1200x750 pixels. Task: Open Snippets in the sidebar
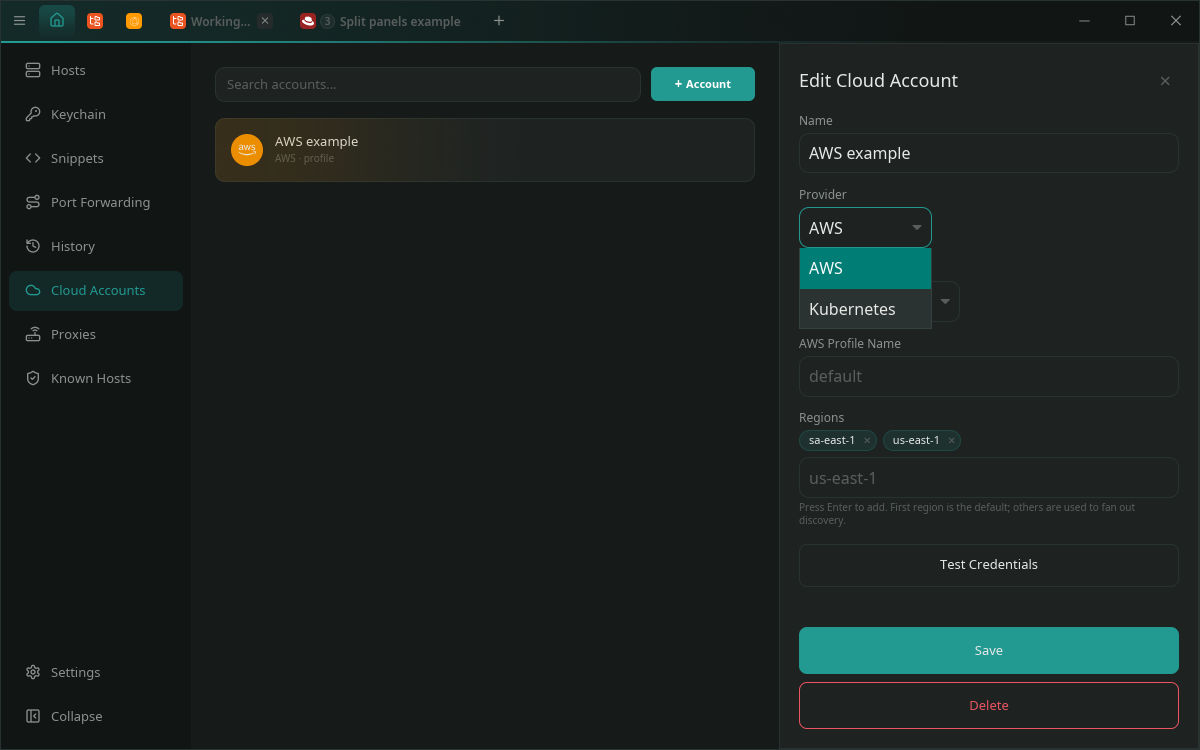96,158
